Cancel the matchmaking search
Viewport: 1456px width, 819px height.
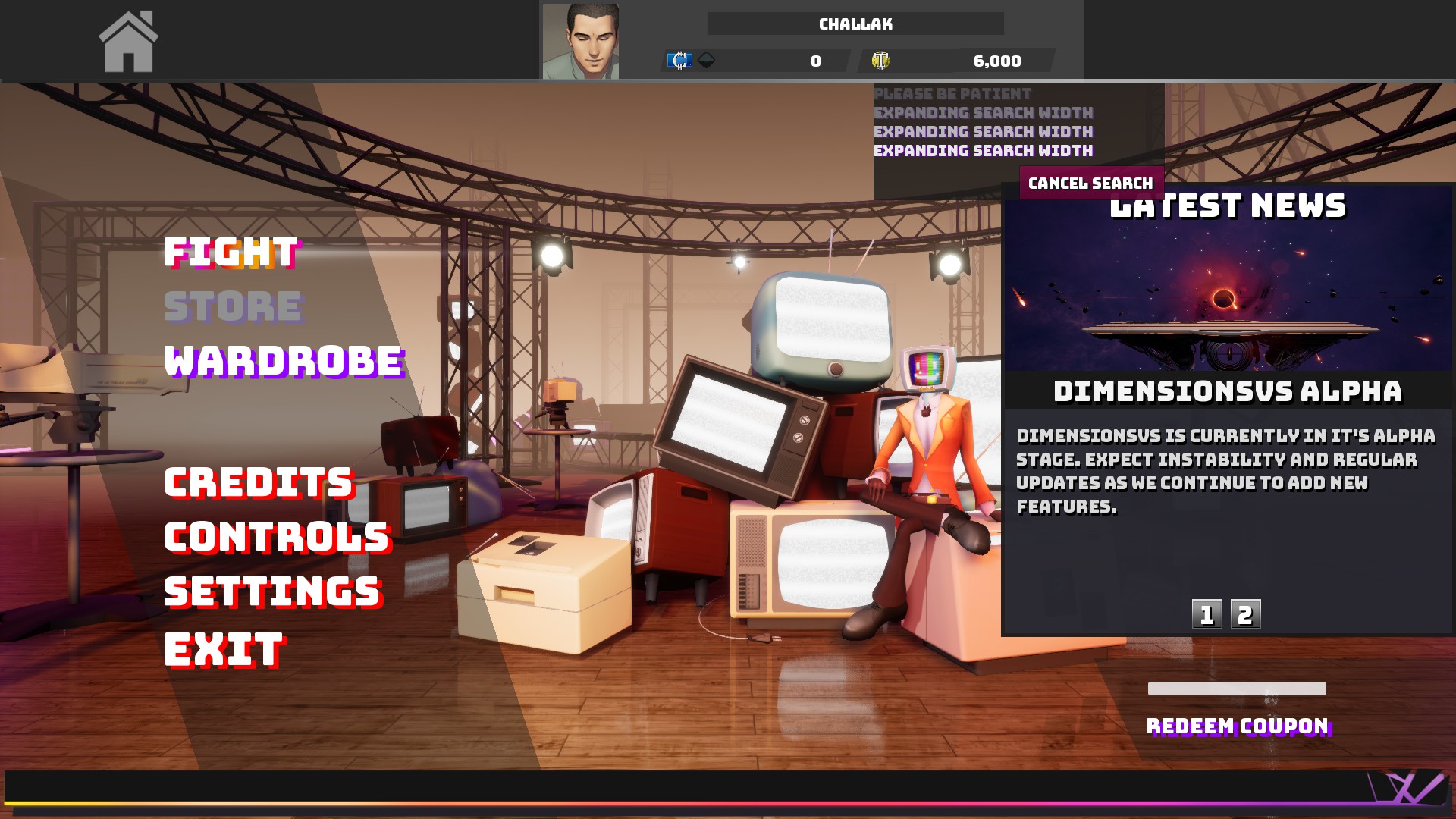click(x=1090, y=184)
